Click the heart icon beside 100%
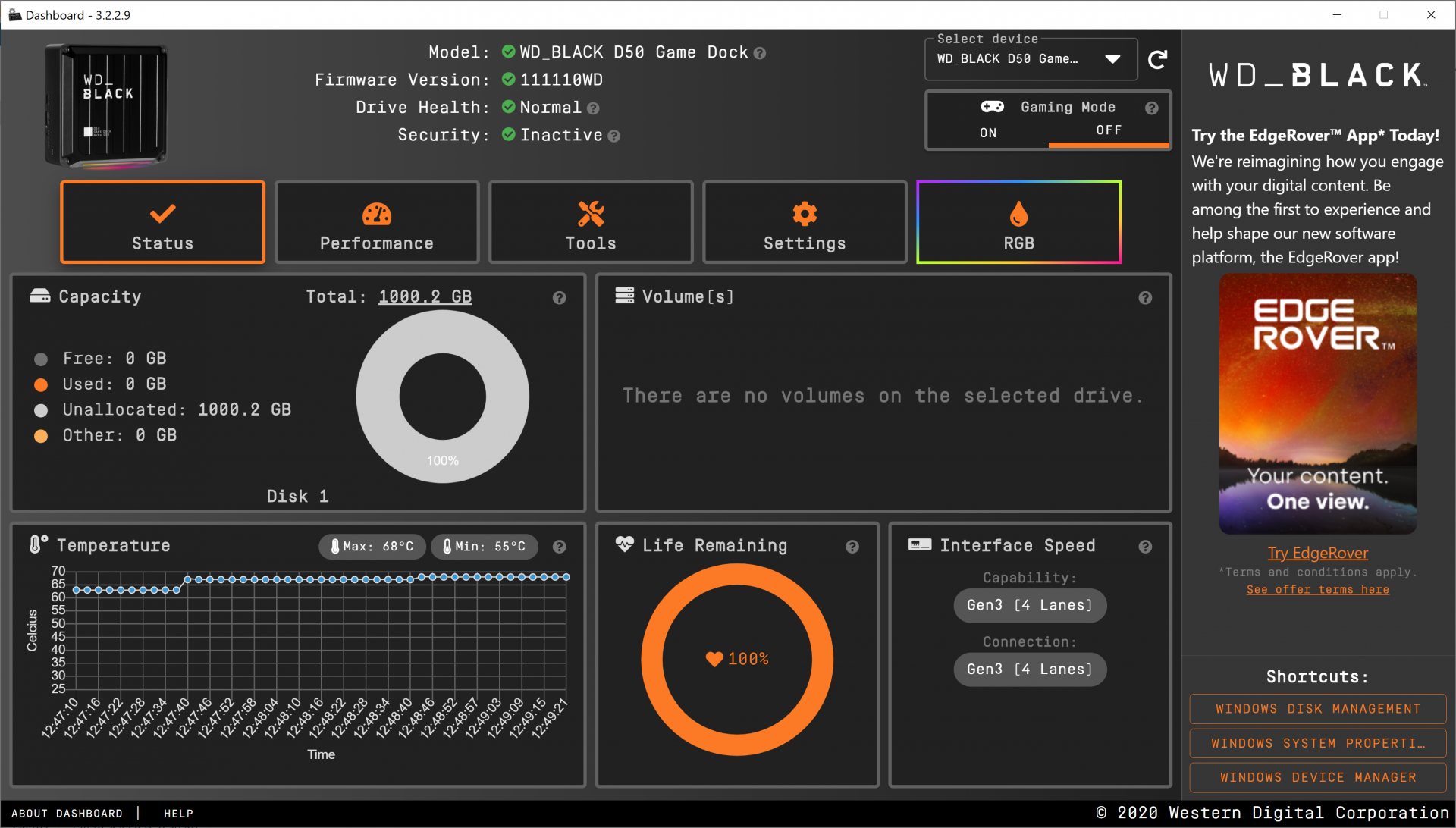 tap(714, 659)
